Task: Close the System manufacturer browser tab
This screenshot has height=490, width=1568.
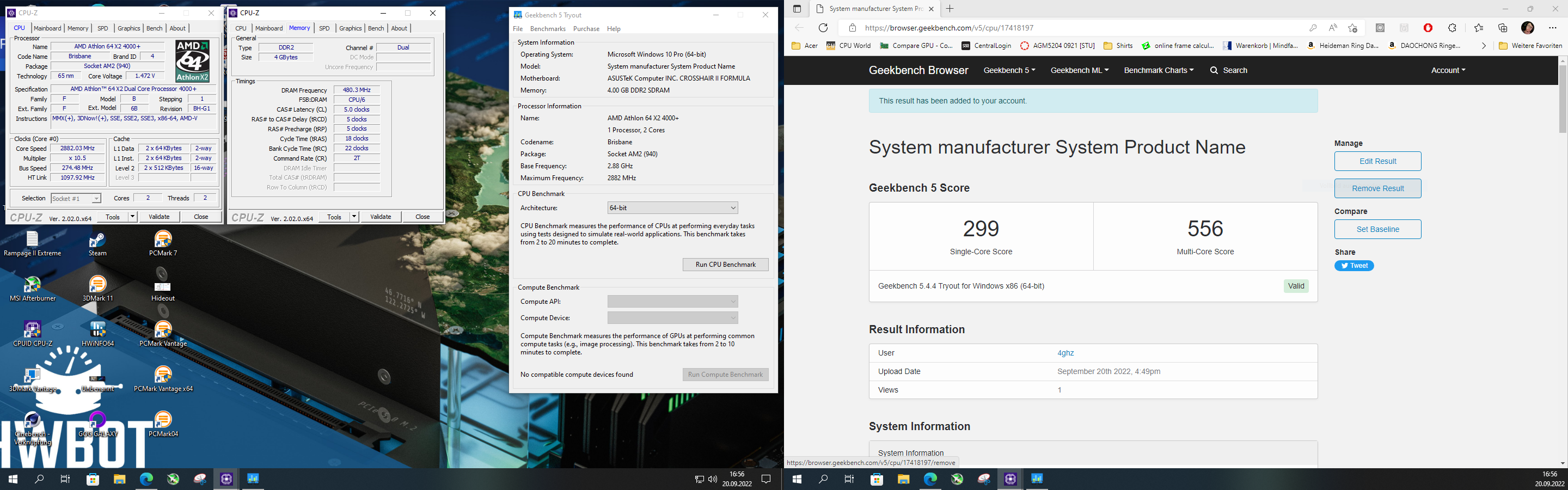Action: tap(932, 9)
